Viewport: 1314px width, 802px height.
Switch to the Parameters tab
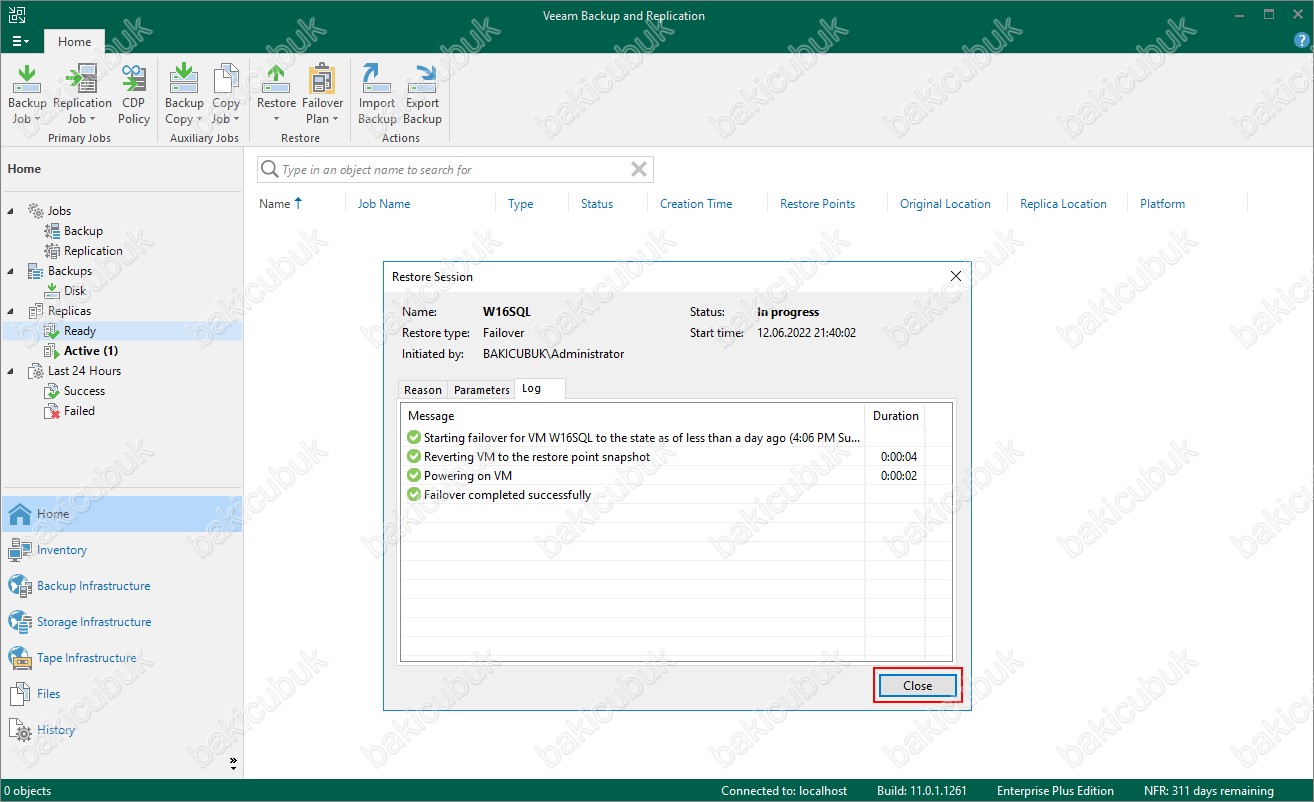481,390
